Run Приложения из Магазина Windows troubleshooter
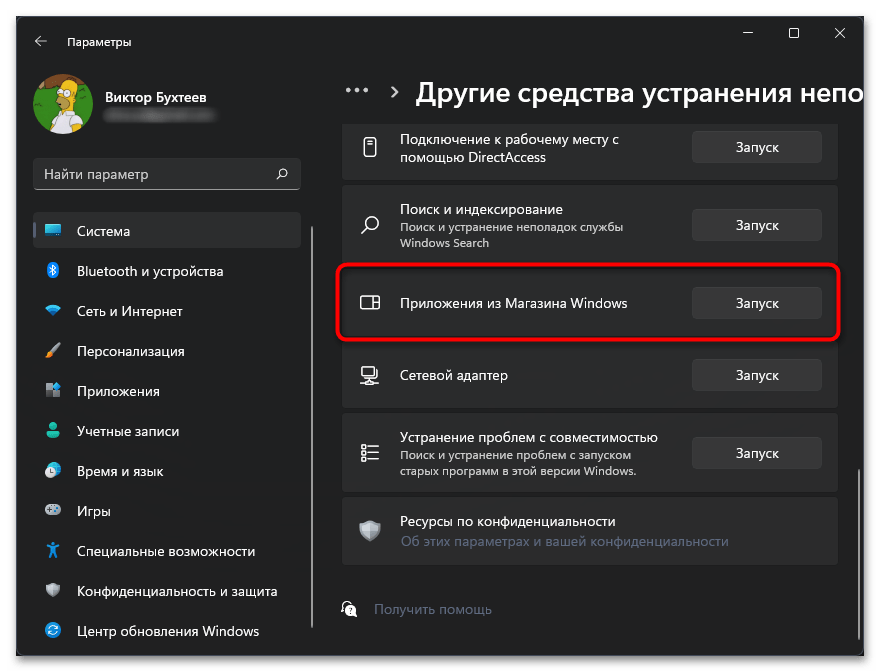 [x=757, y=303]
